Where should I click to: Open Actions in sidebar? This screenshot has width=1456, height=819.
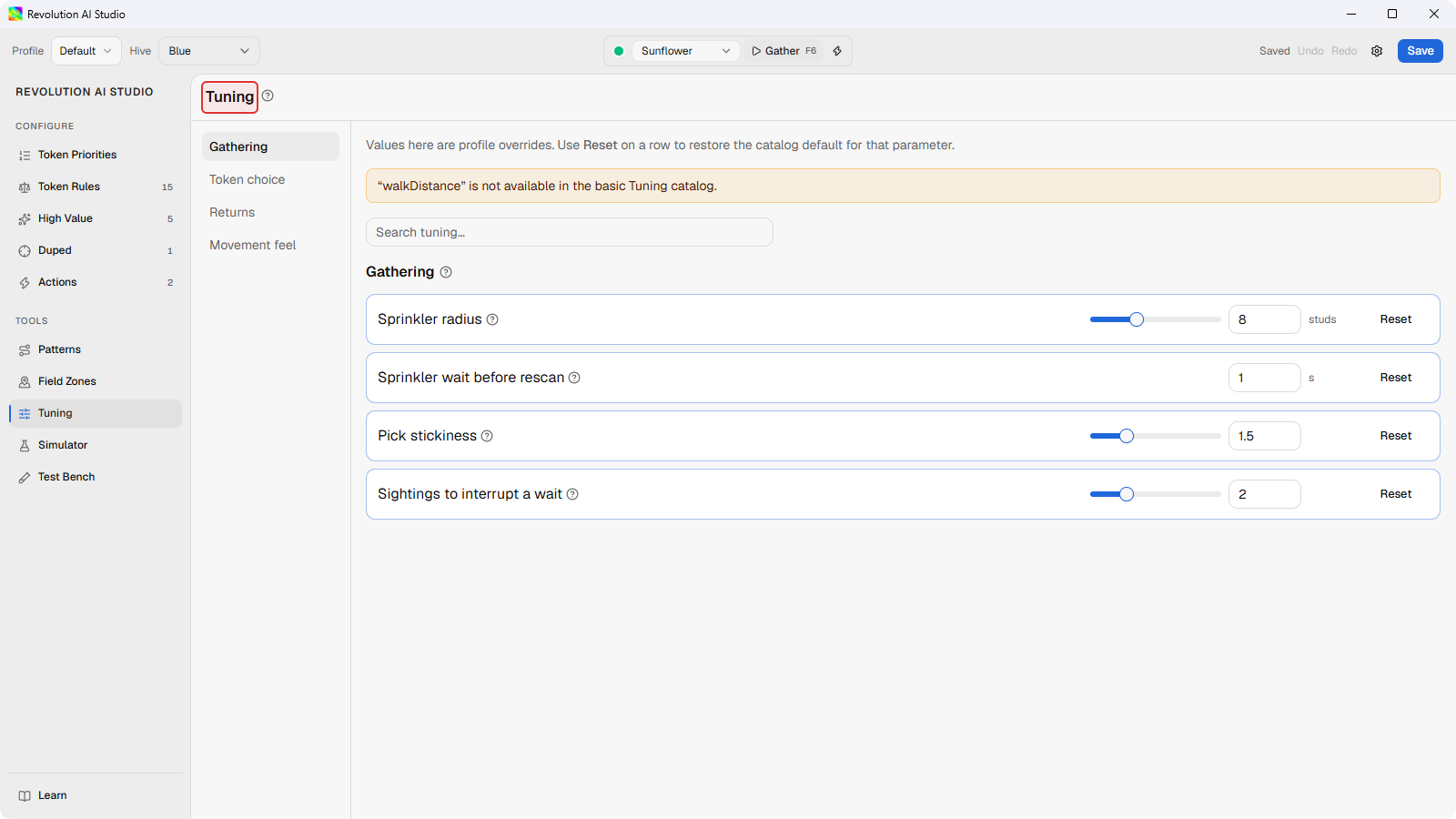pos(96,282)
